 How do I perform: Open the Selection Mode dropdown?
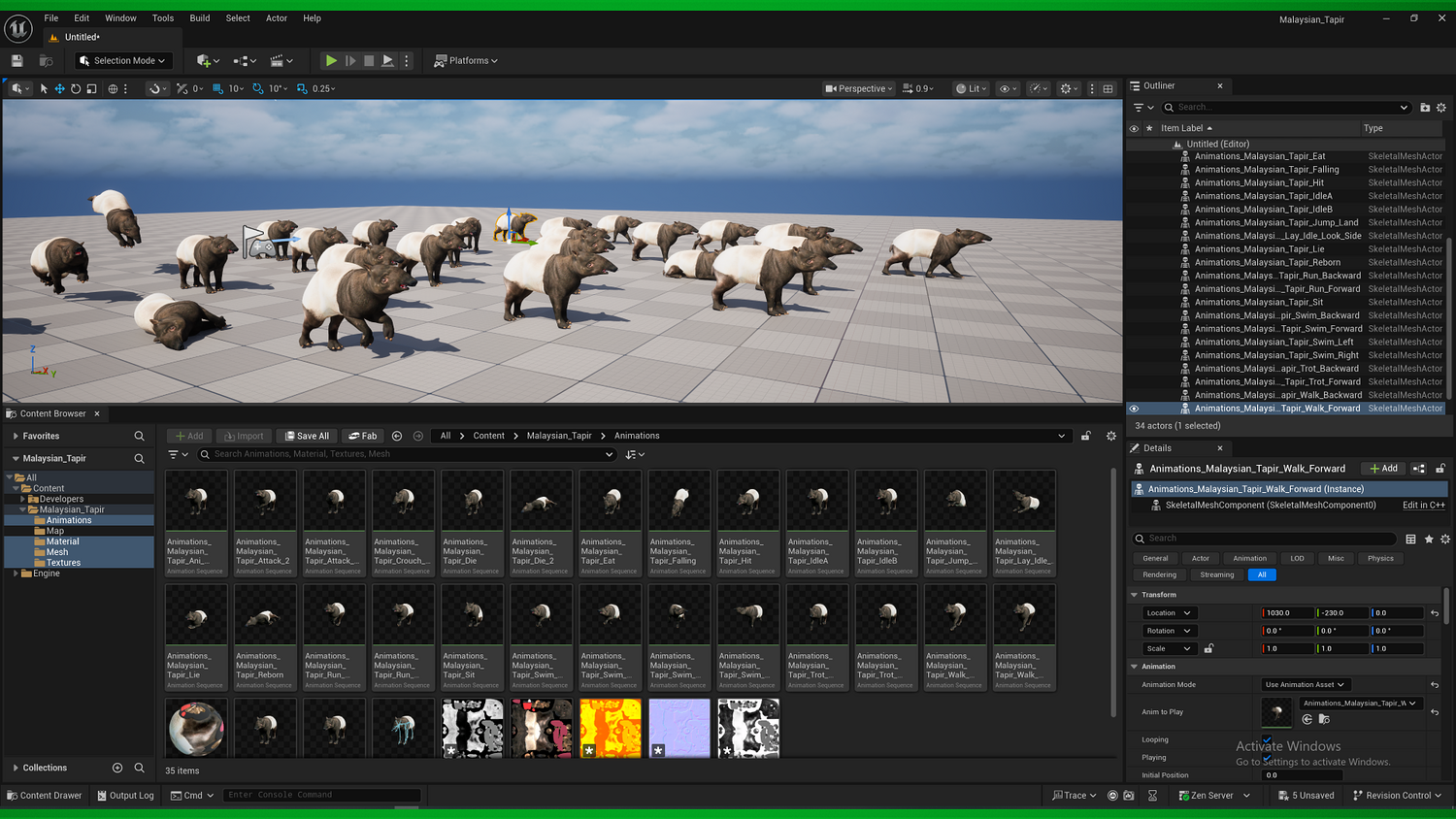pyautogui.click(x=123, y=60)
